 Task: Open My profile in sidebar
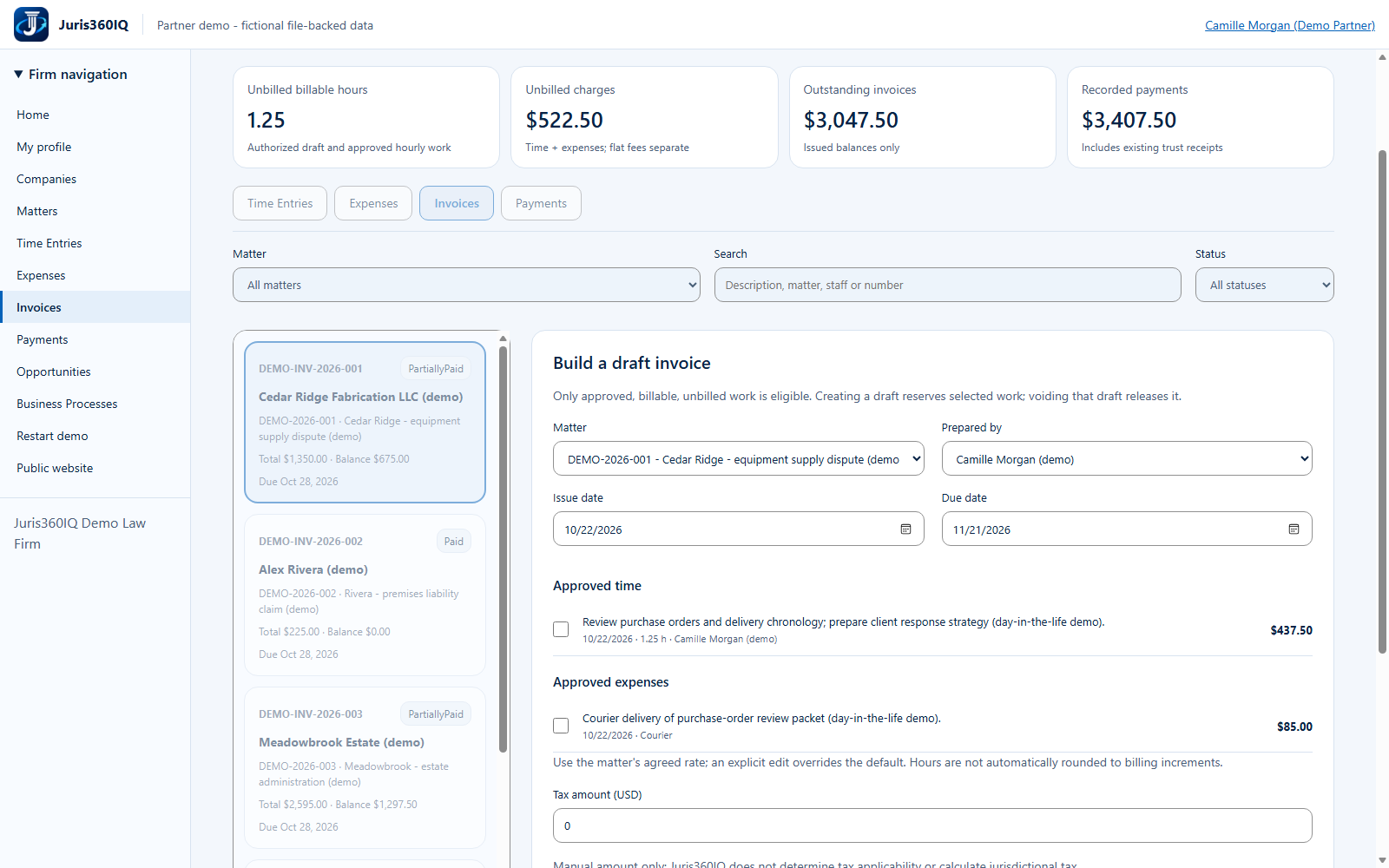(x=95, y=147)
